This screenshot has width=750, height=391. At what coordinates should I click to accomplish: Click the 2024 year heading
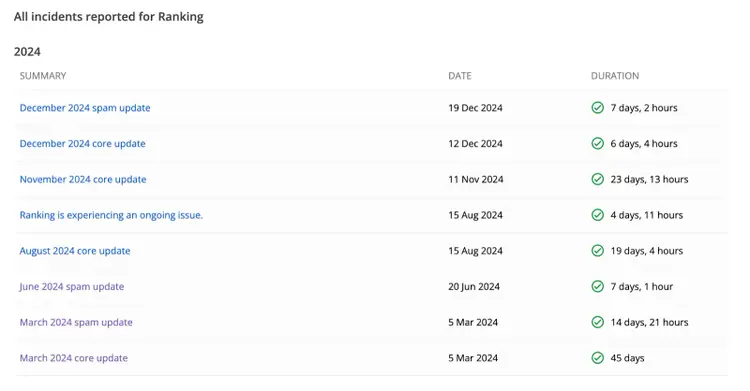(x=27, y=52)
